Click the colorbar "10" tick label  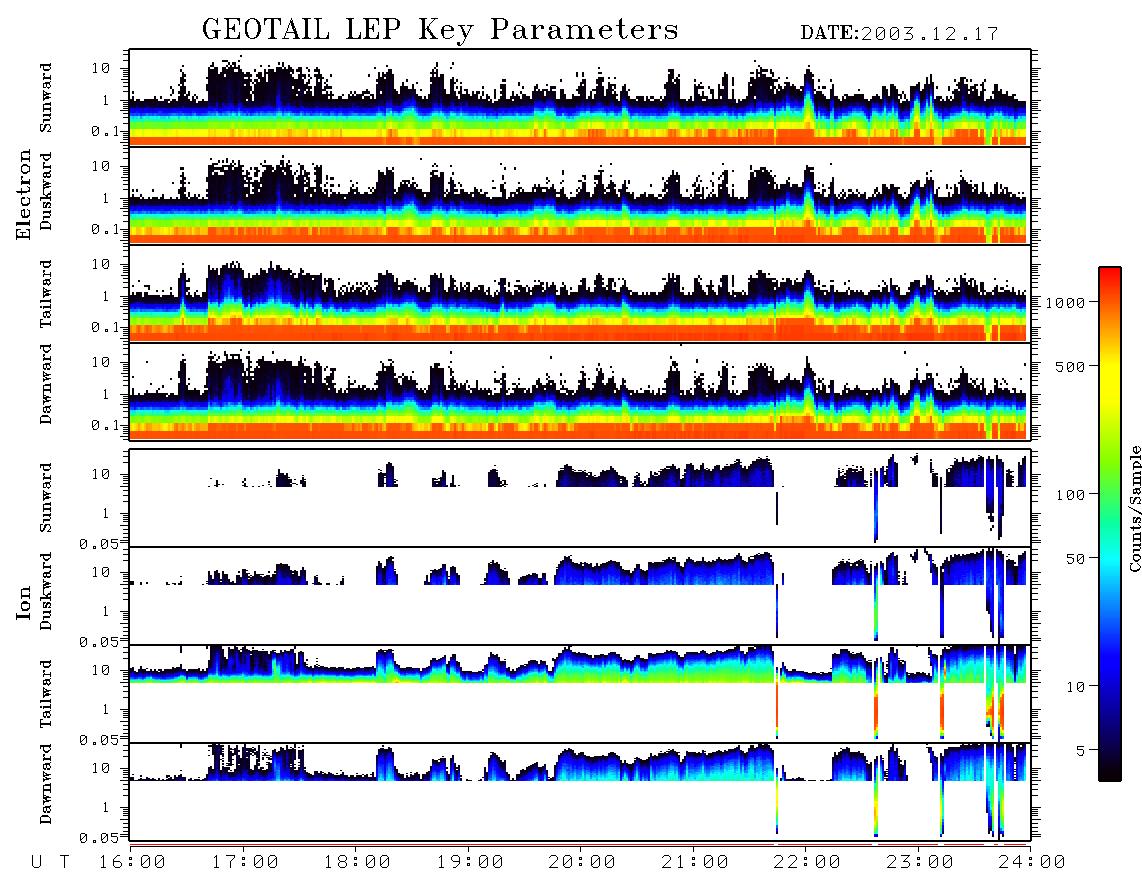tap(1075, 686)
